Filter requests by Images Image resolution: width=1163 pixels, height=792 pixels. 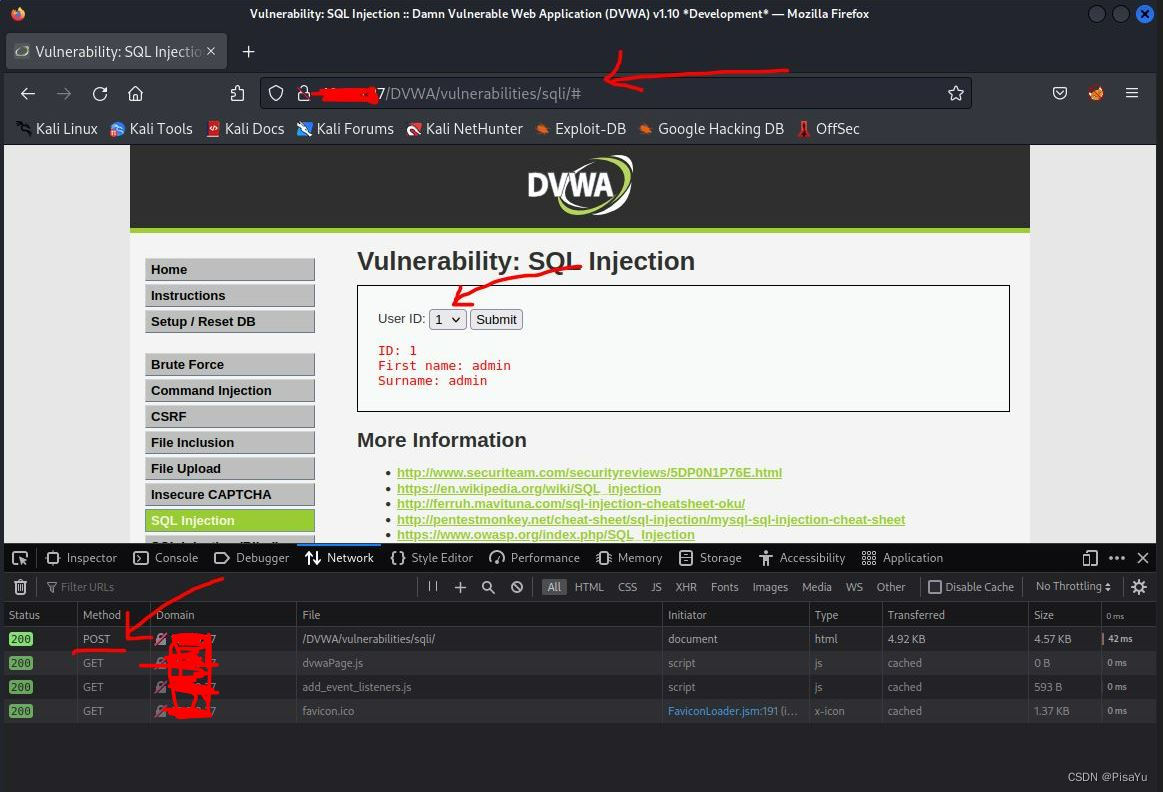[x=770, y=587]
